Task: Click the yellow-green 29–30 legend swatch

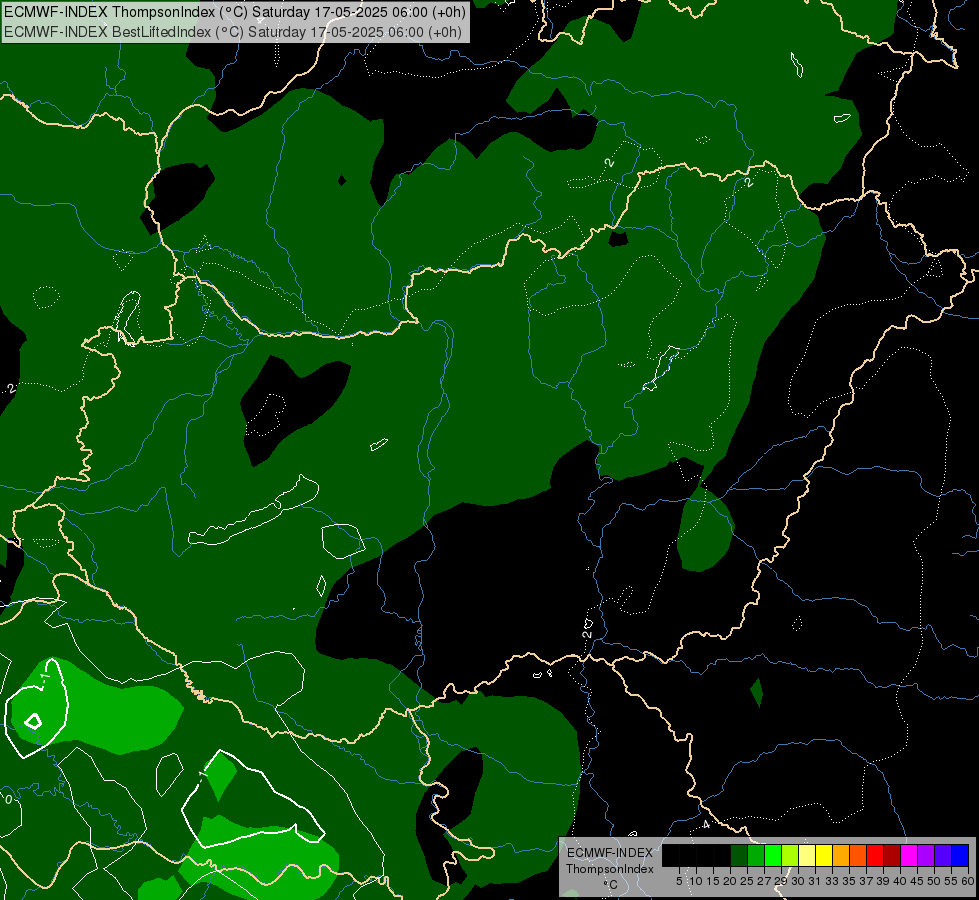Action: [x=790, y=855]
